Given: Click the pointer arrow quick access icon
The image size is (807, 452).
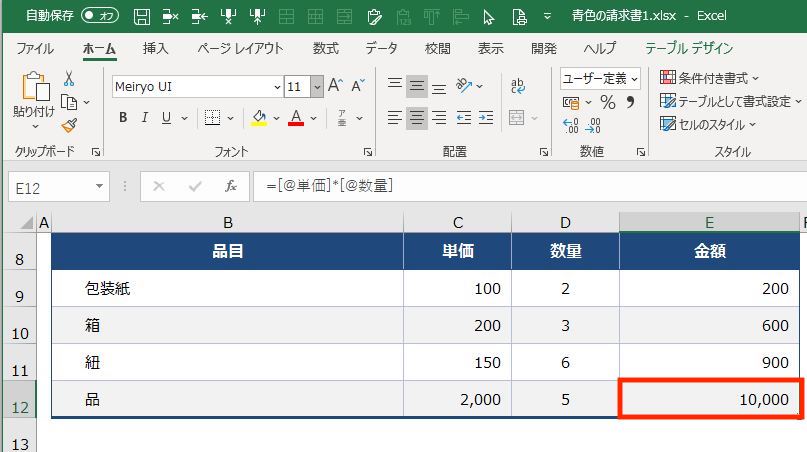Looking at the screenshot, I should [x=488, y=18].
